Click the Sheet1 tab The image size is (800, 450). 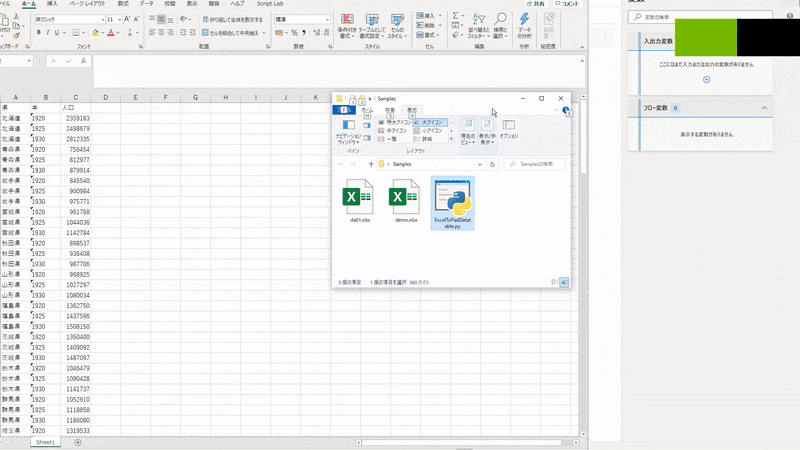pyautogui.click(x=45, y=442)
